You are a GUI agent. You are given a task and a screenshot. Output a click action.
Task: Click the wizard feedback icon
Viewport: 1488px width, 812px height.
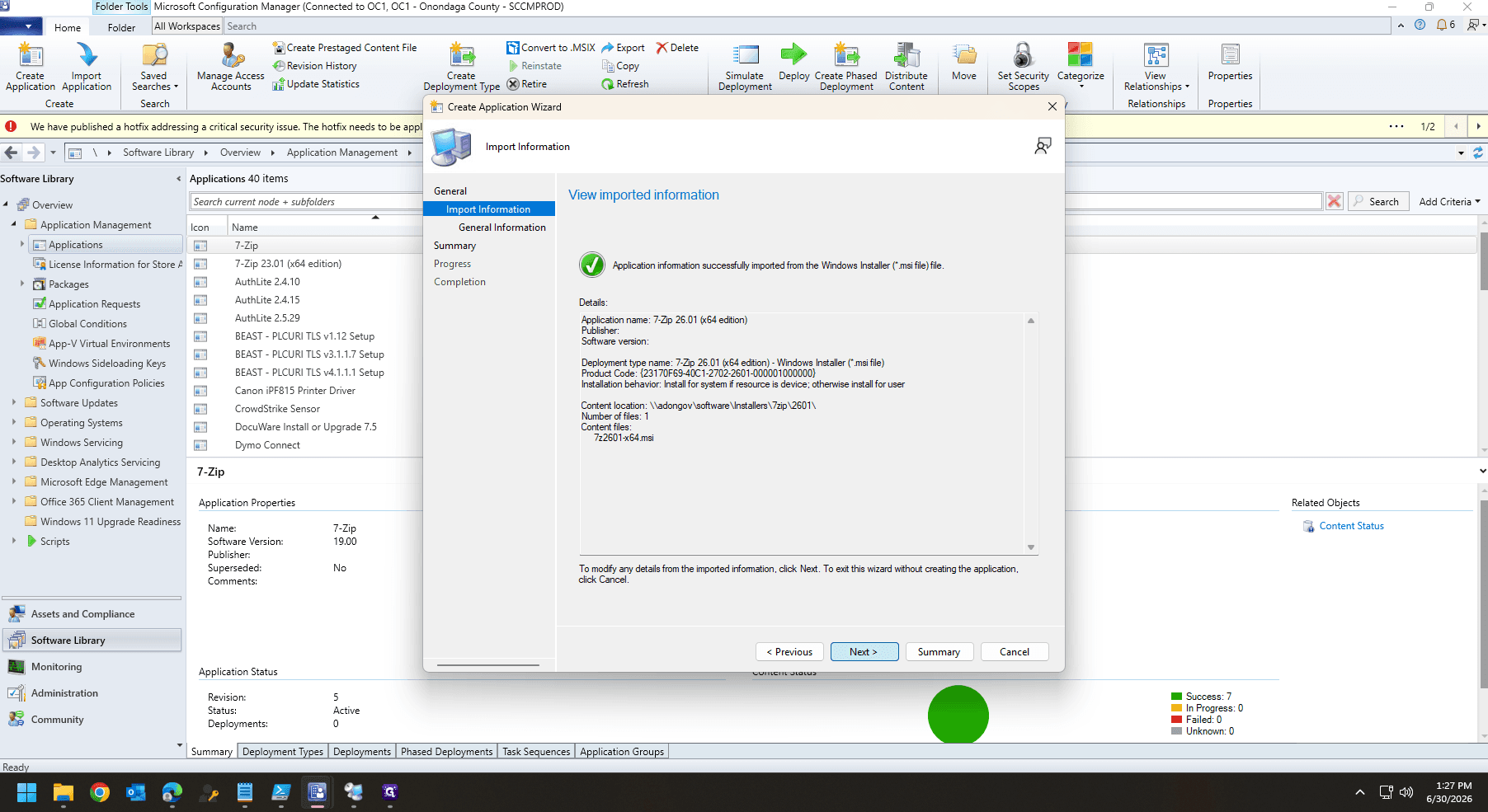click(1043, 146)
